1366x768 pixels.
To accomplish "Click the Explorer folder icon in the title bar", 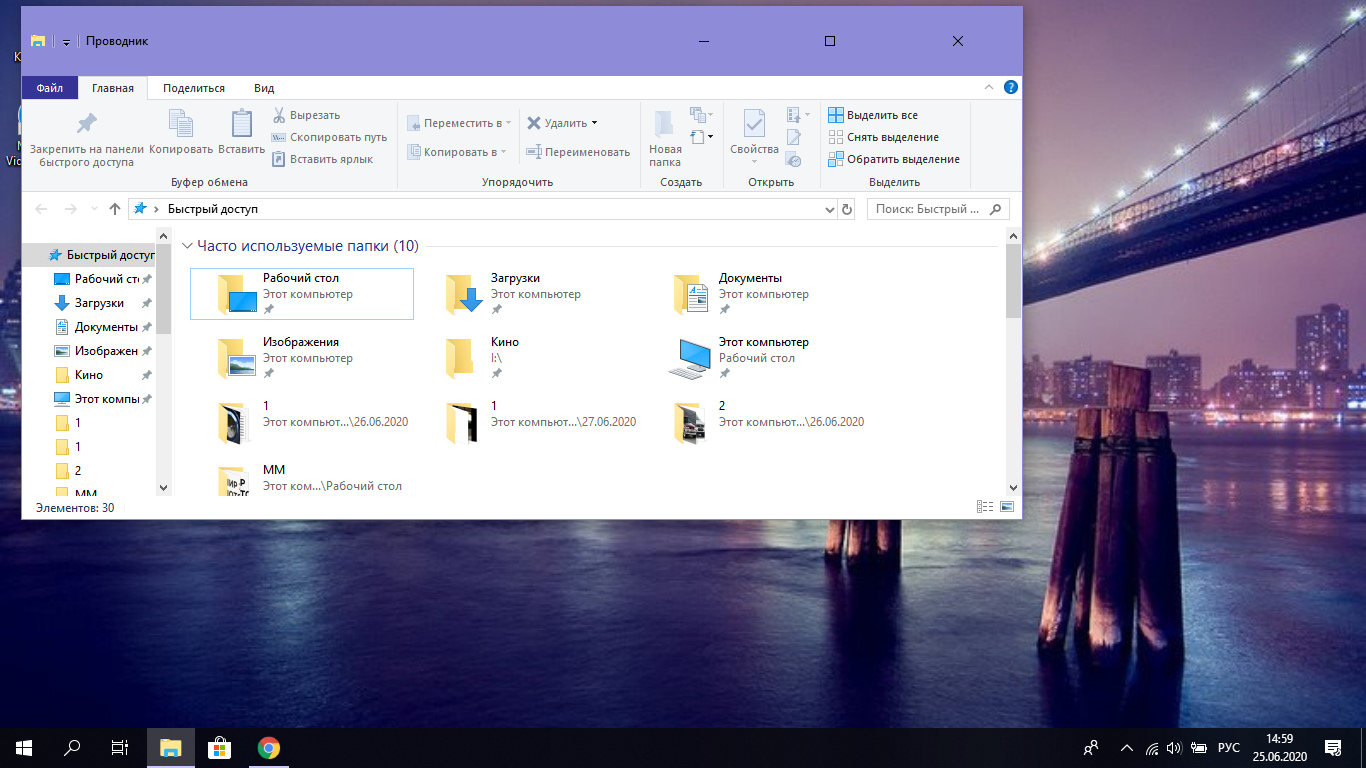I will click(x=38, y=41).
